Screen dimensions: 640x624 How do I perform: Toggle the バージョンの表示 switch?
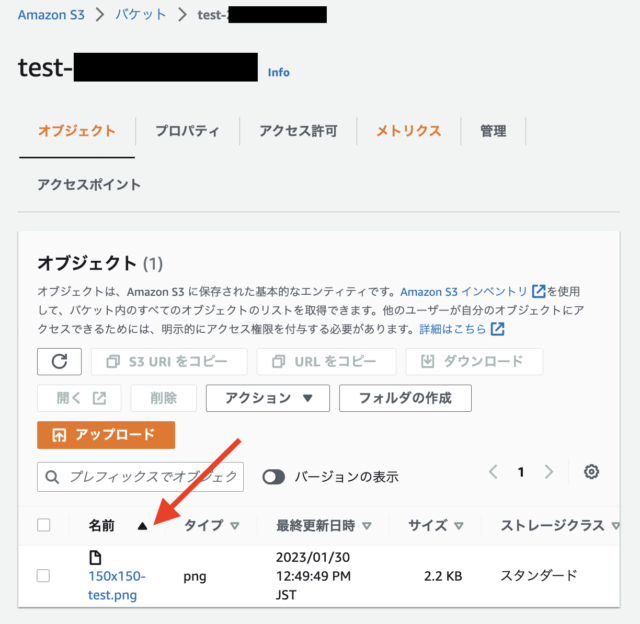273,477
